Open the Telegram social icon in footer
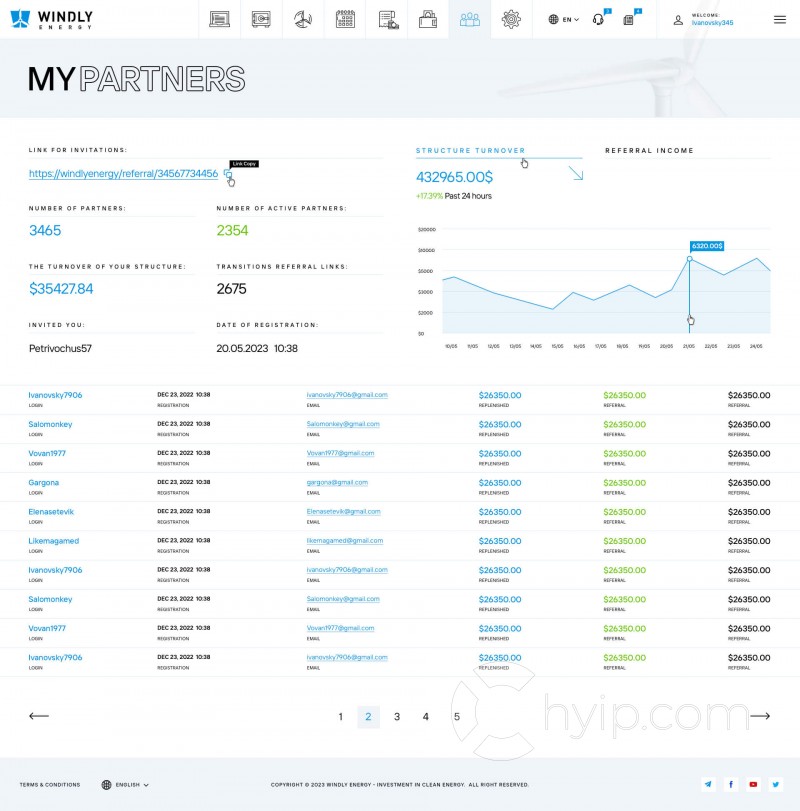This screenshot has height=811, width=800. click(x=708, y=784)
